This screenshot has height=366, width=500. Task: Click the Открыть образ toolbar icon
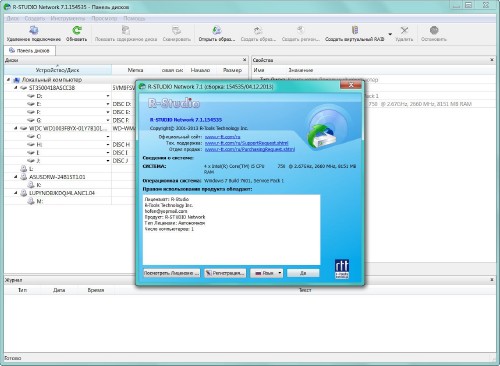(217, 30)
